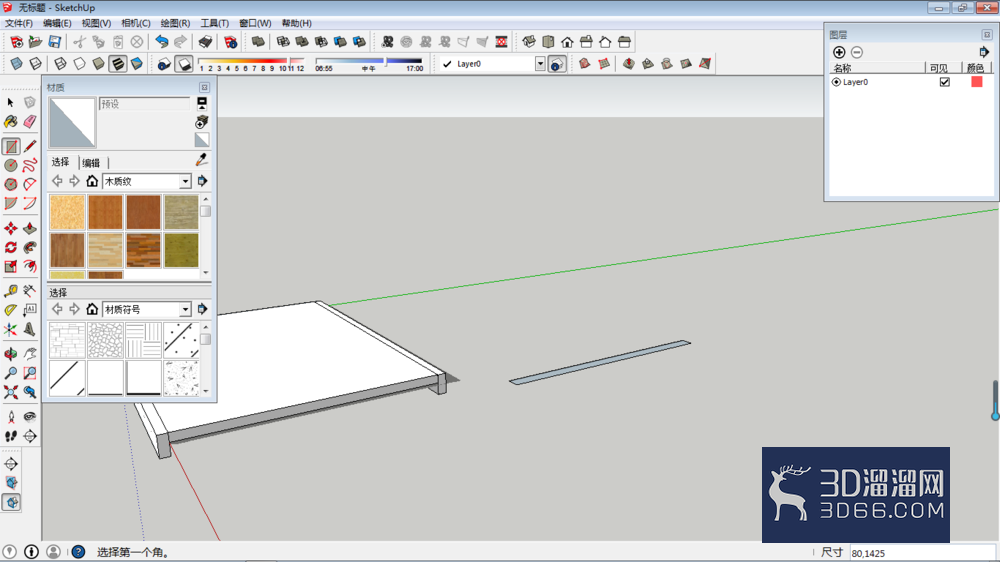Adjust the shadow month date slider
The image size is (1000, 562).
point(252,61)
